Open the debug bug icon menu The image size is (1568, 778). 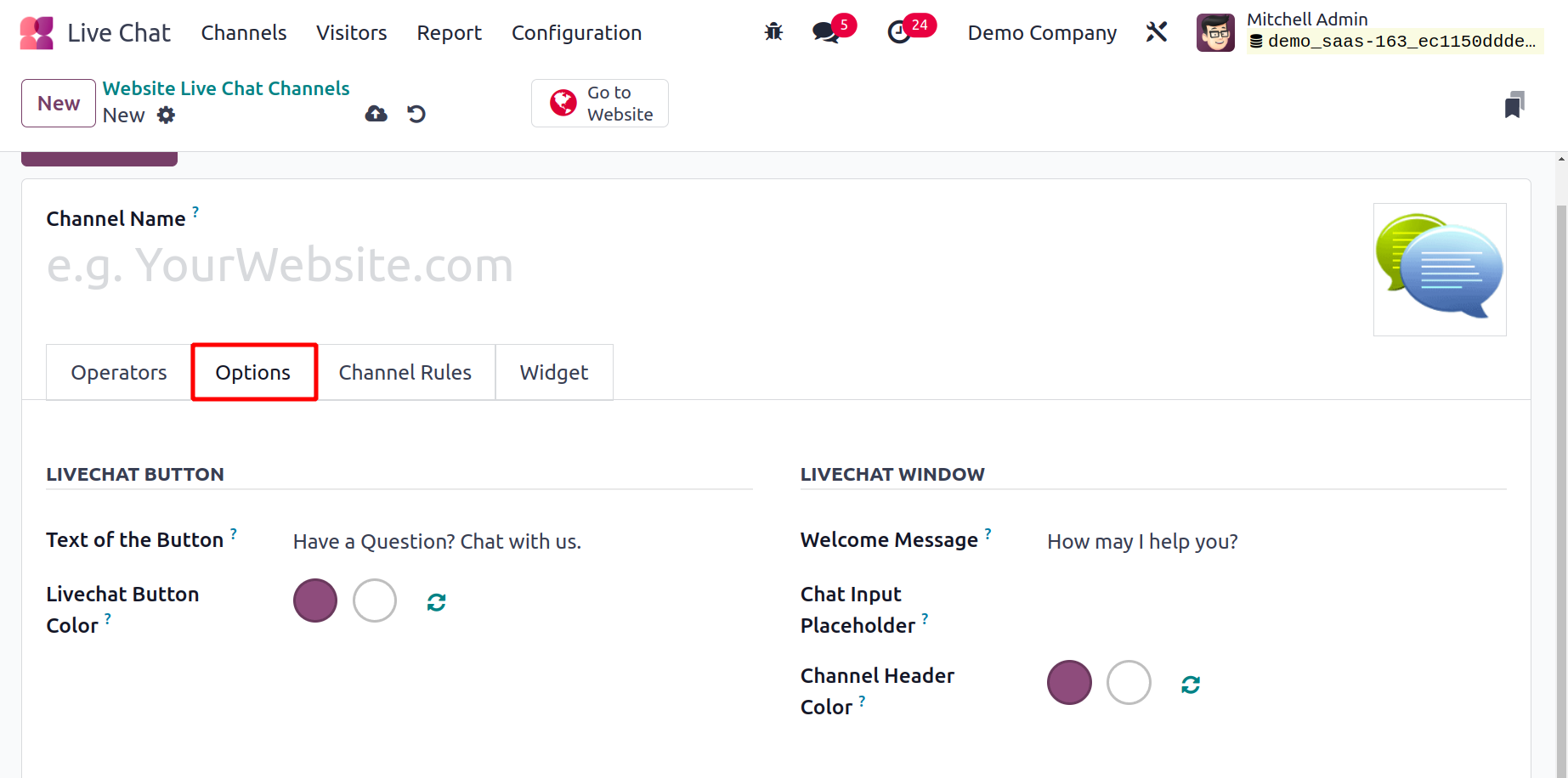[773, 32]
